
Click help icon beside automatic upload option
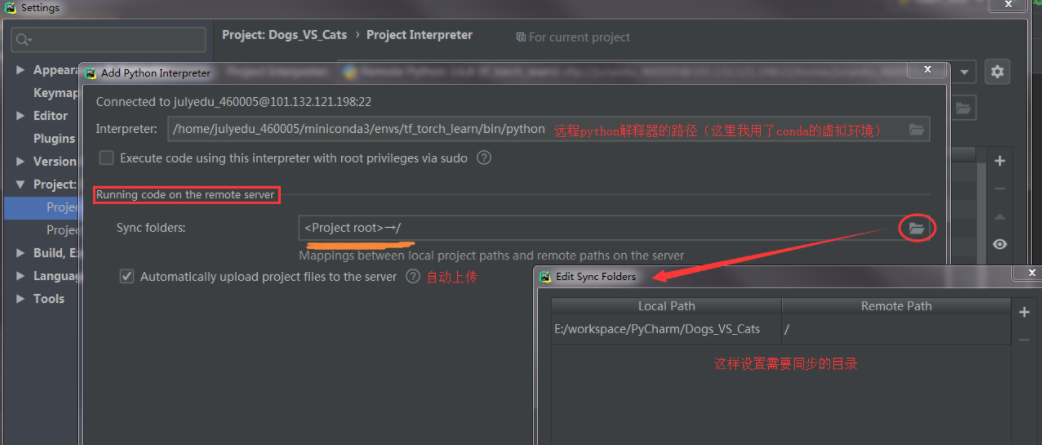[x=412, y=277]
